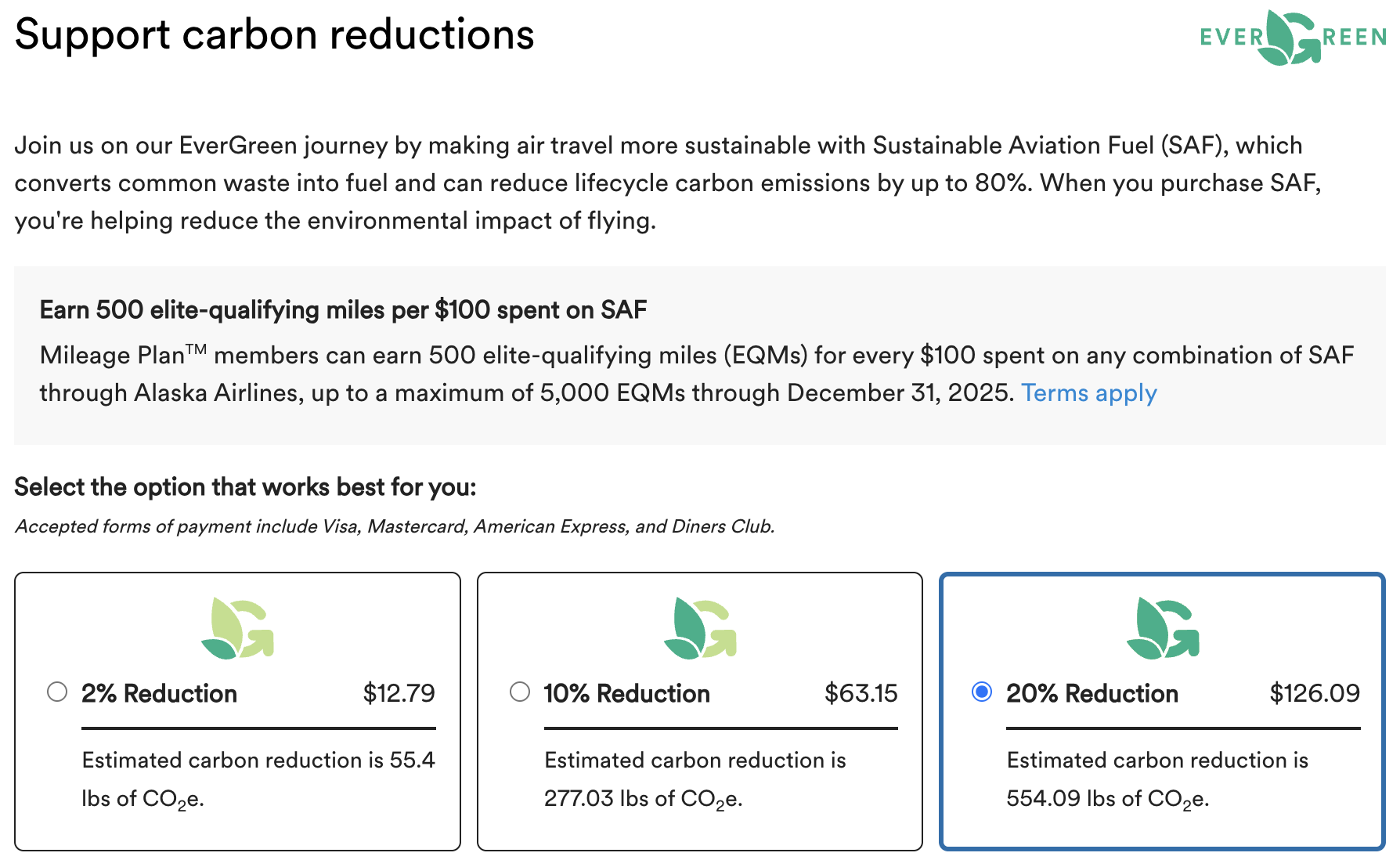Click the leaf icon on 20% Reduction card
This screenshot has height=860, width=1400.
[x=1163, y=628]
